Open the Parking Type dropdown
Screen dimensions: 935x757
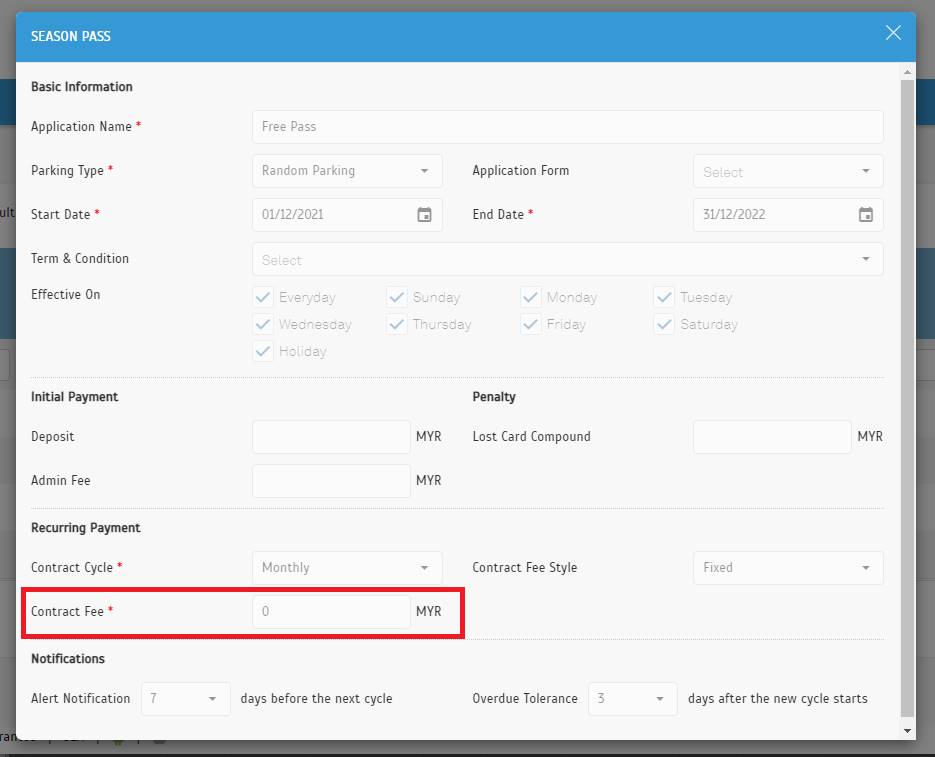click(347, 171)
